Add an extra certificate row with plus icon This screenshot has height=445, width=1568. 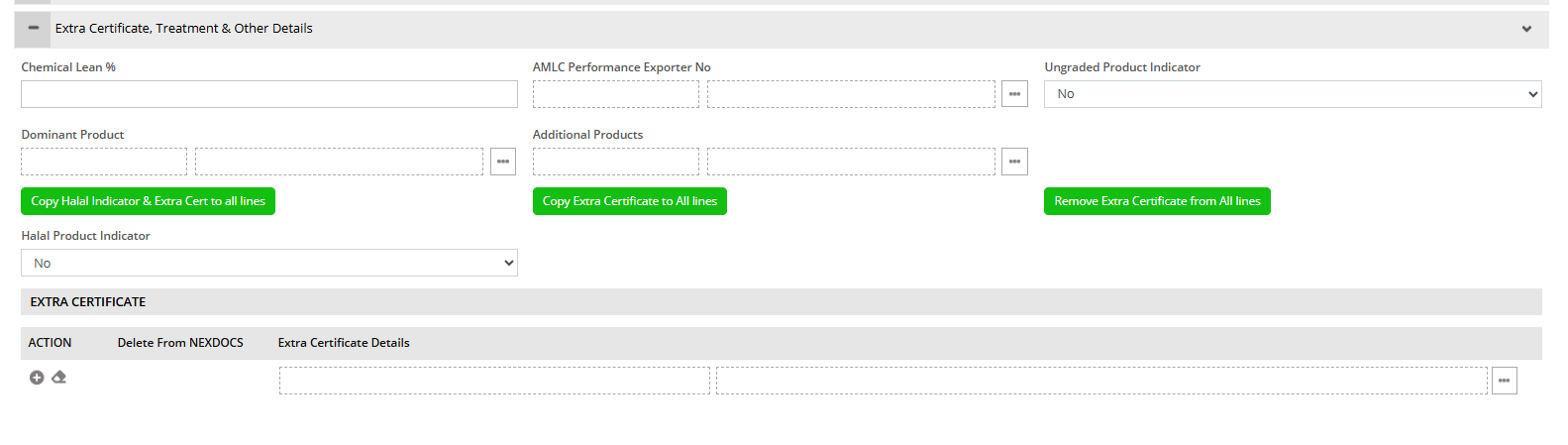(37, 378)
